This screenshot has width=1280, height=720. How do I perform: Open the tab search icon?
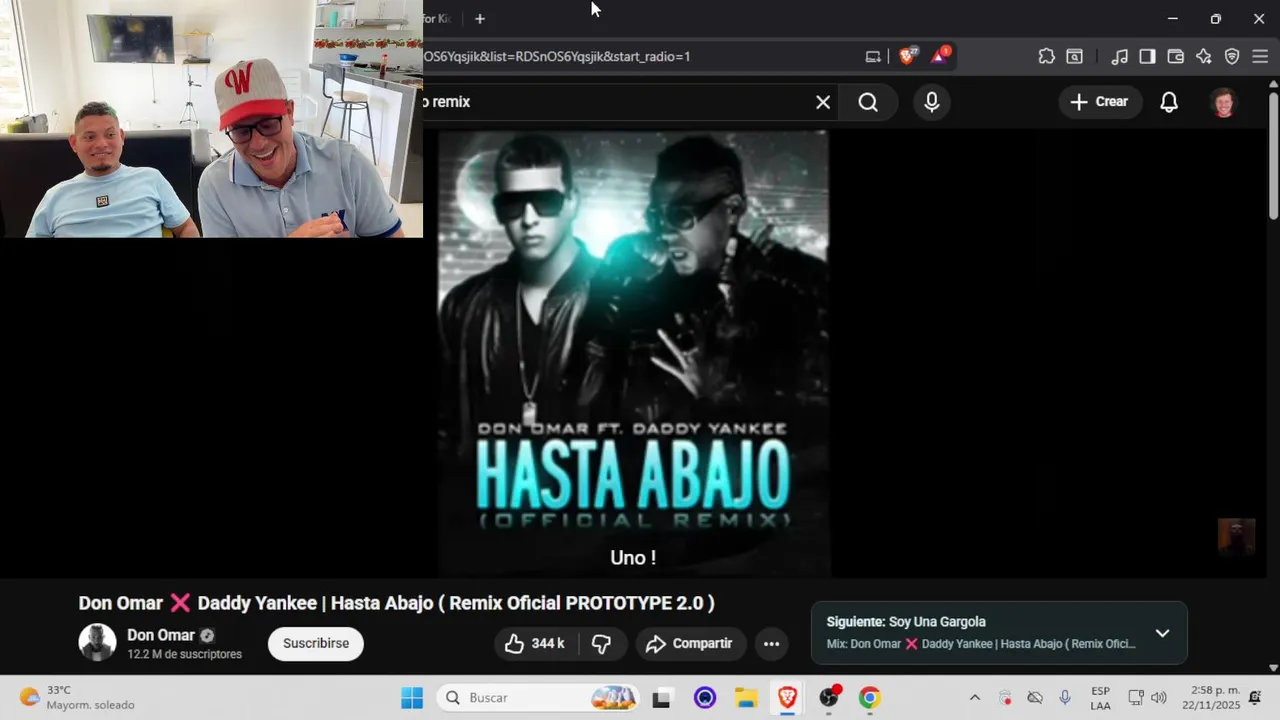(1074, 56)
